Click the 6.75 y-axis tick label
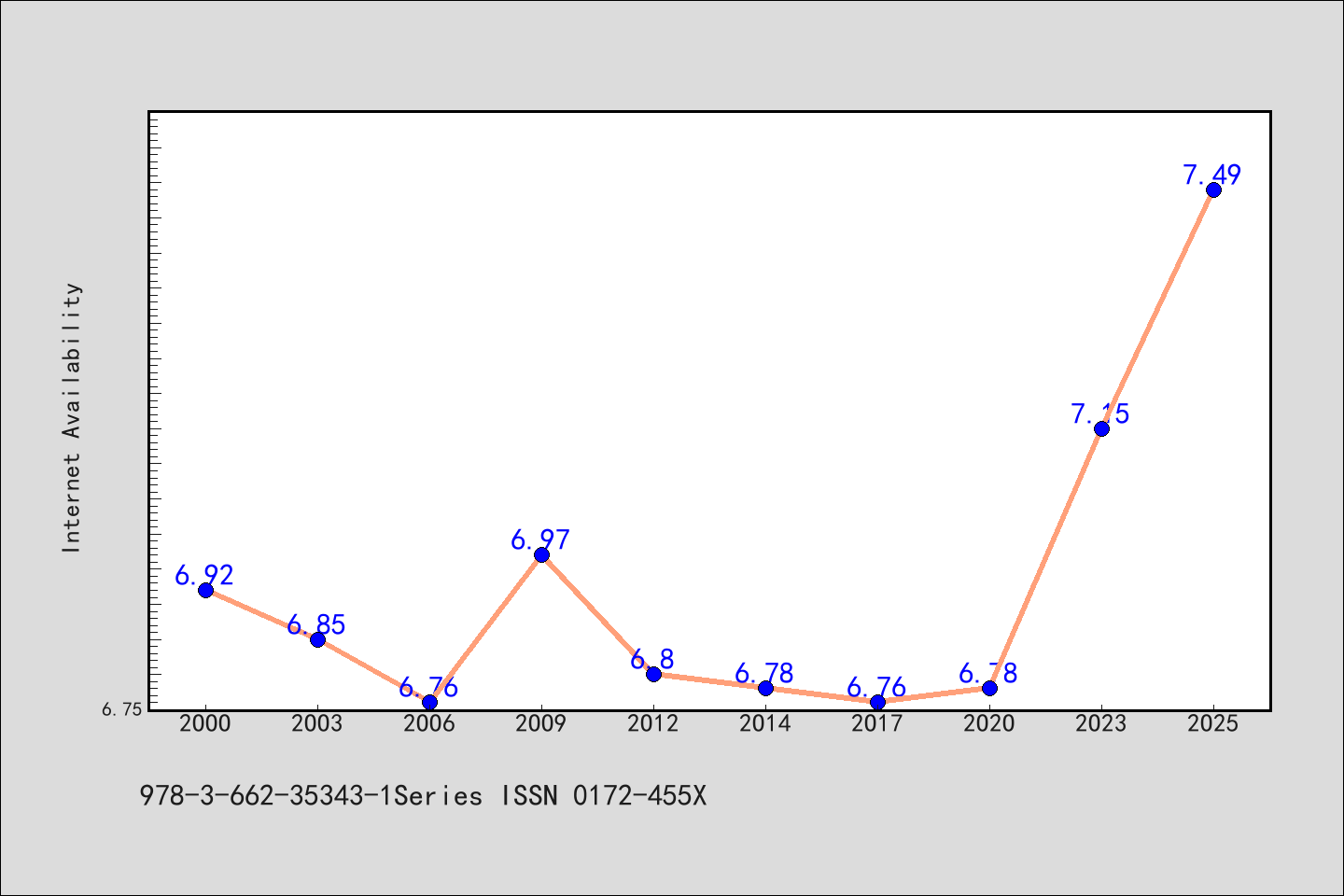Image resolution: width=1344 pixels, height=896 pixels. 122,709
